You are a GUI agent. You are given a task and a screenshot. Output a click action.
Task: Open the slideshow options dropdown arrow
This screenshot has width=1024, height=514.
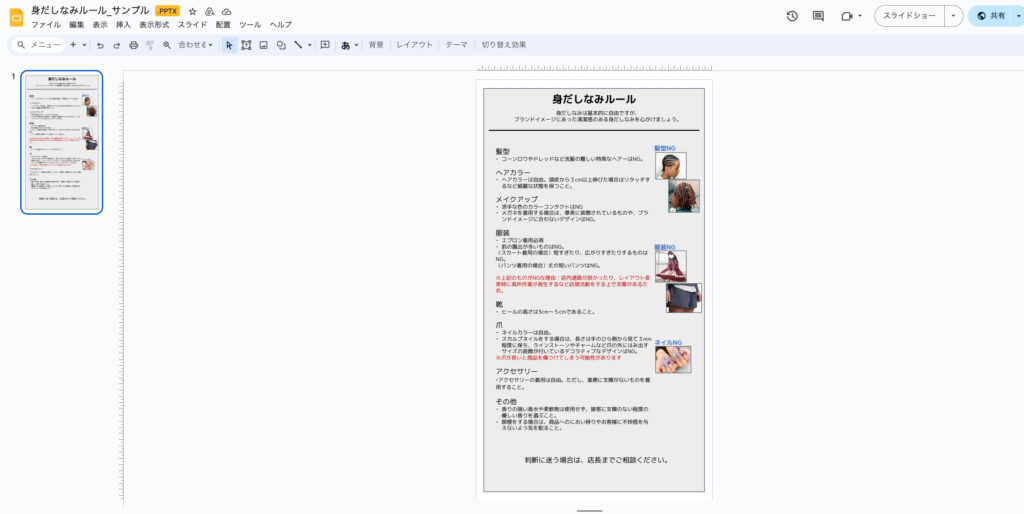tap(953, 16)
